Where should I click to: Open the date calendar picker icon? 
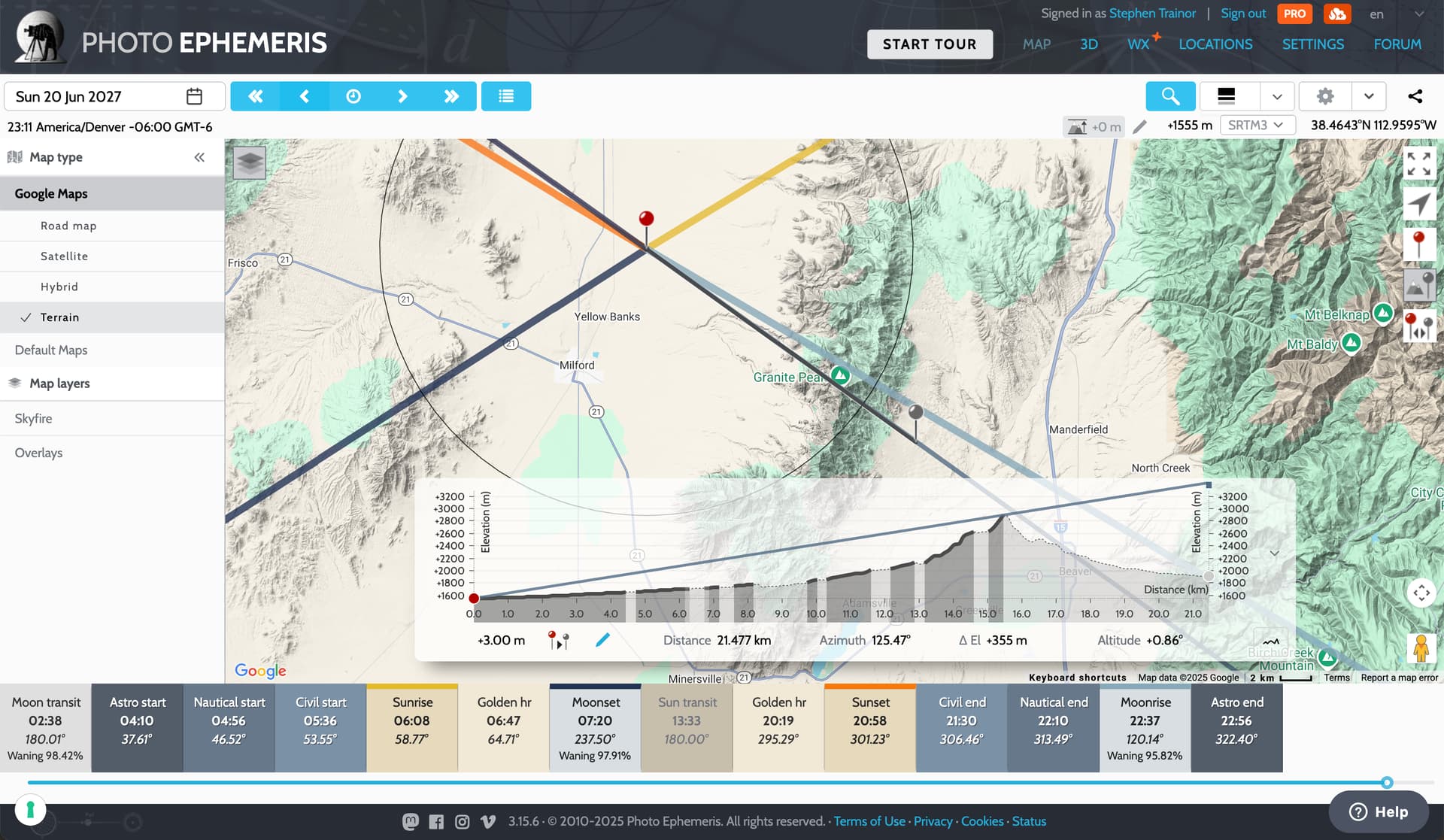coord(194,96)
